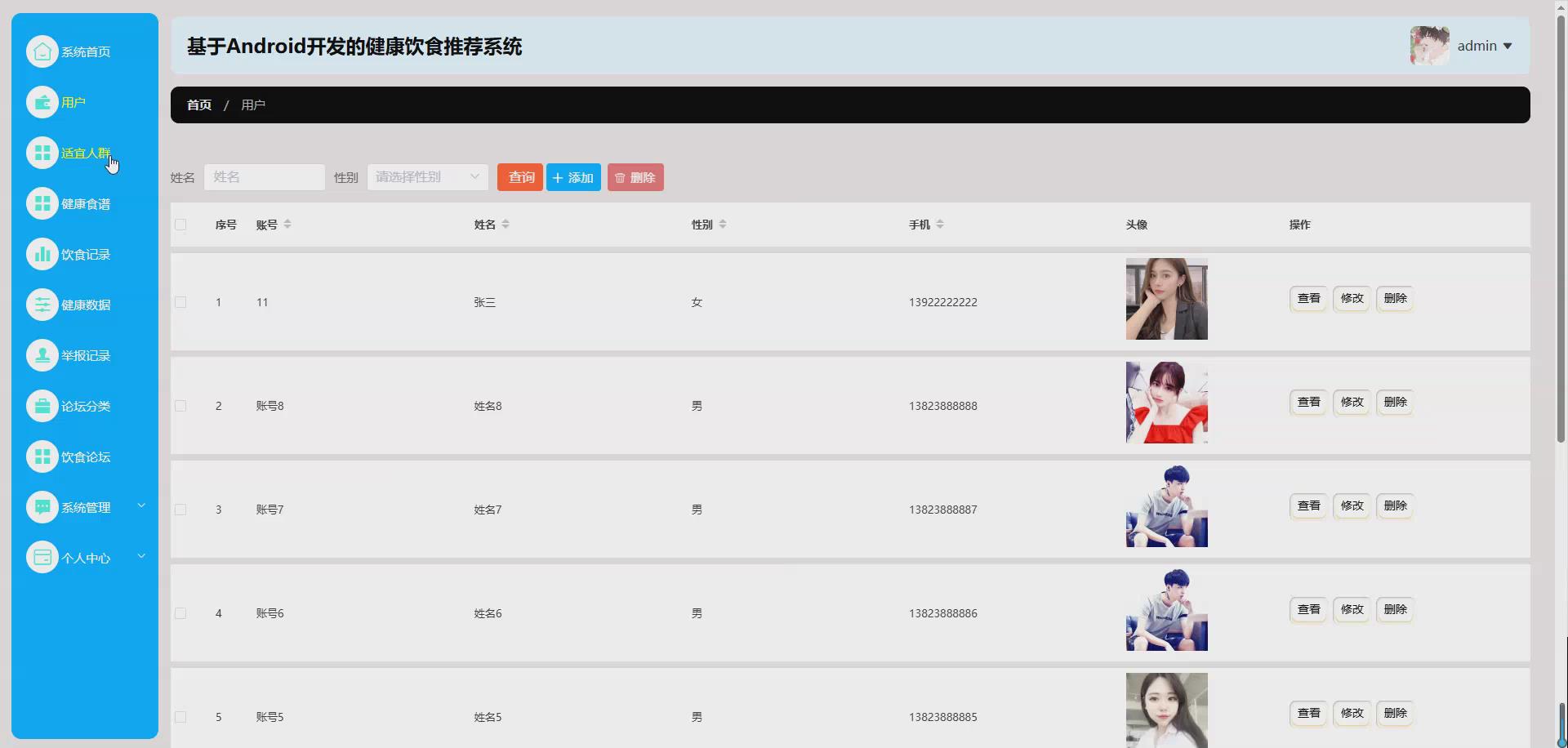Open the admin account dropdown arrow
Viewport: 1568px width, 748px height.
(1508, 47)
